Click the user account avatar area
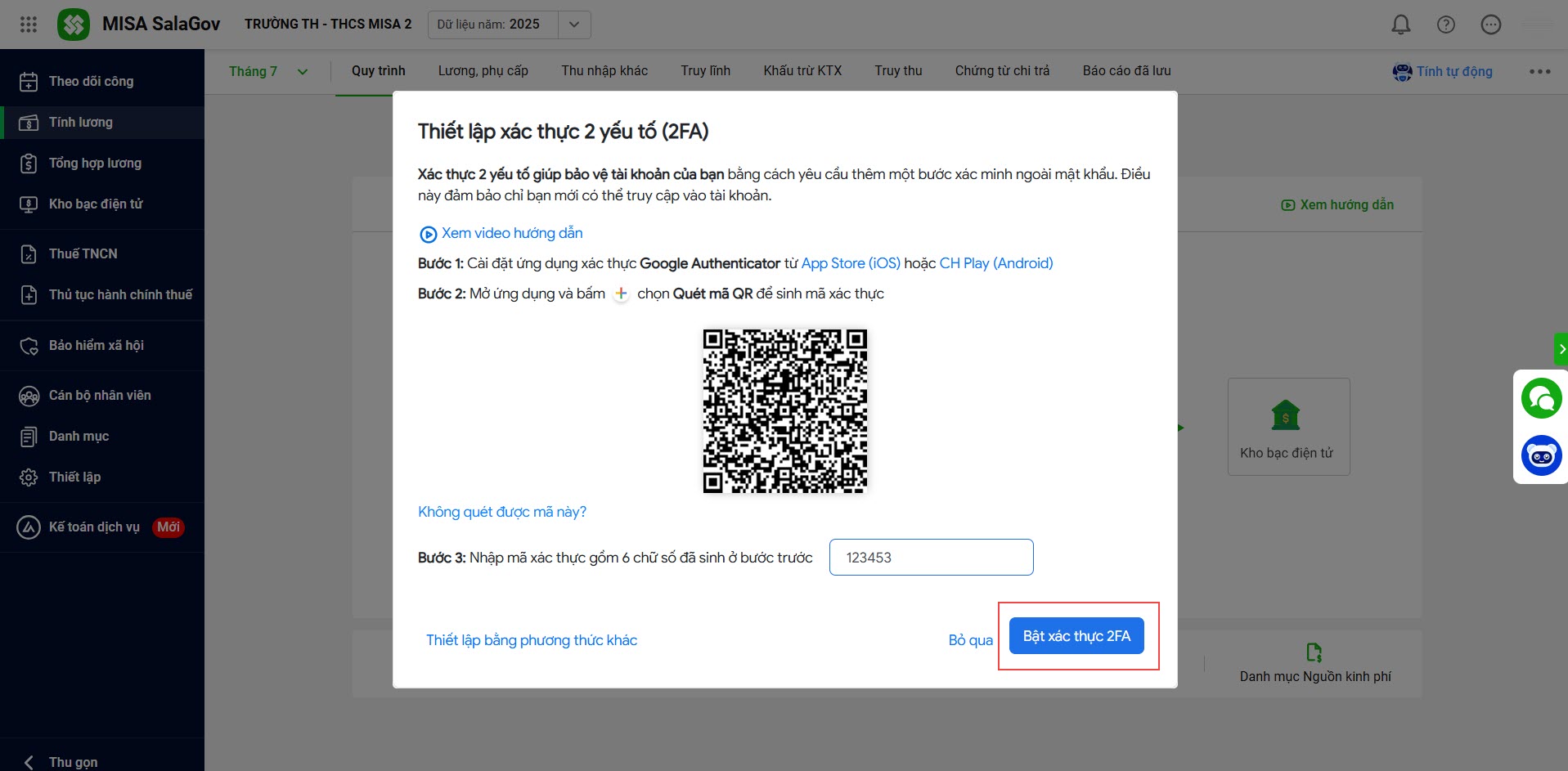 pyautogui.click(x=1538, y=25)
